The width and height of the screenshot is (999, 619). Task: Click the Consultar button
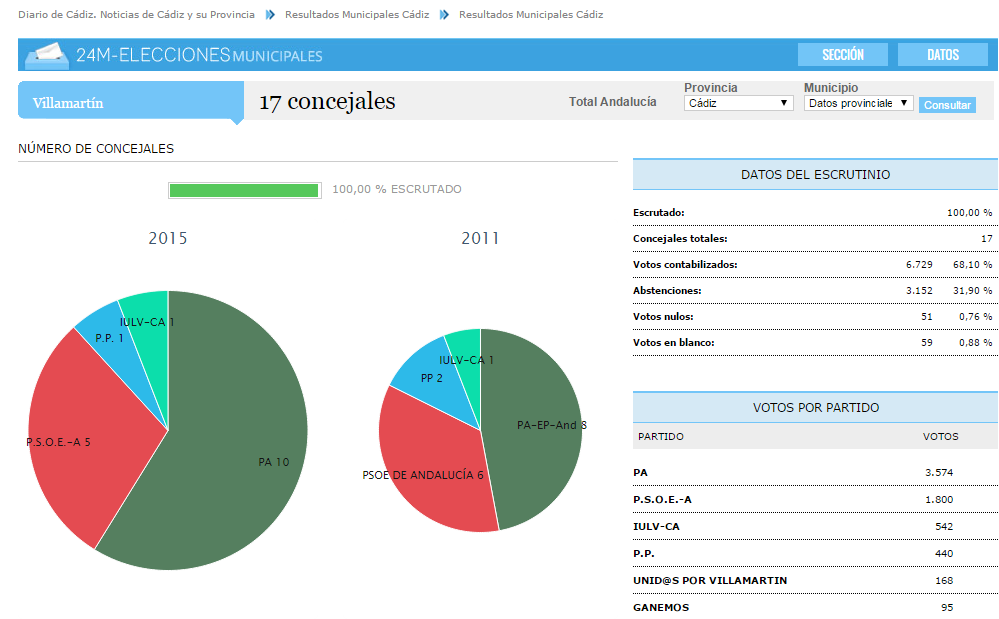tap(947, 105)
